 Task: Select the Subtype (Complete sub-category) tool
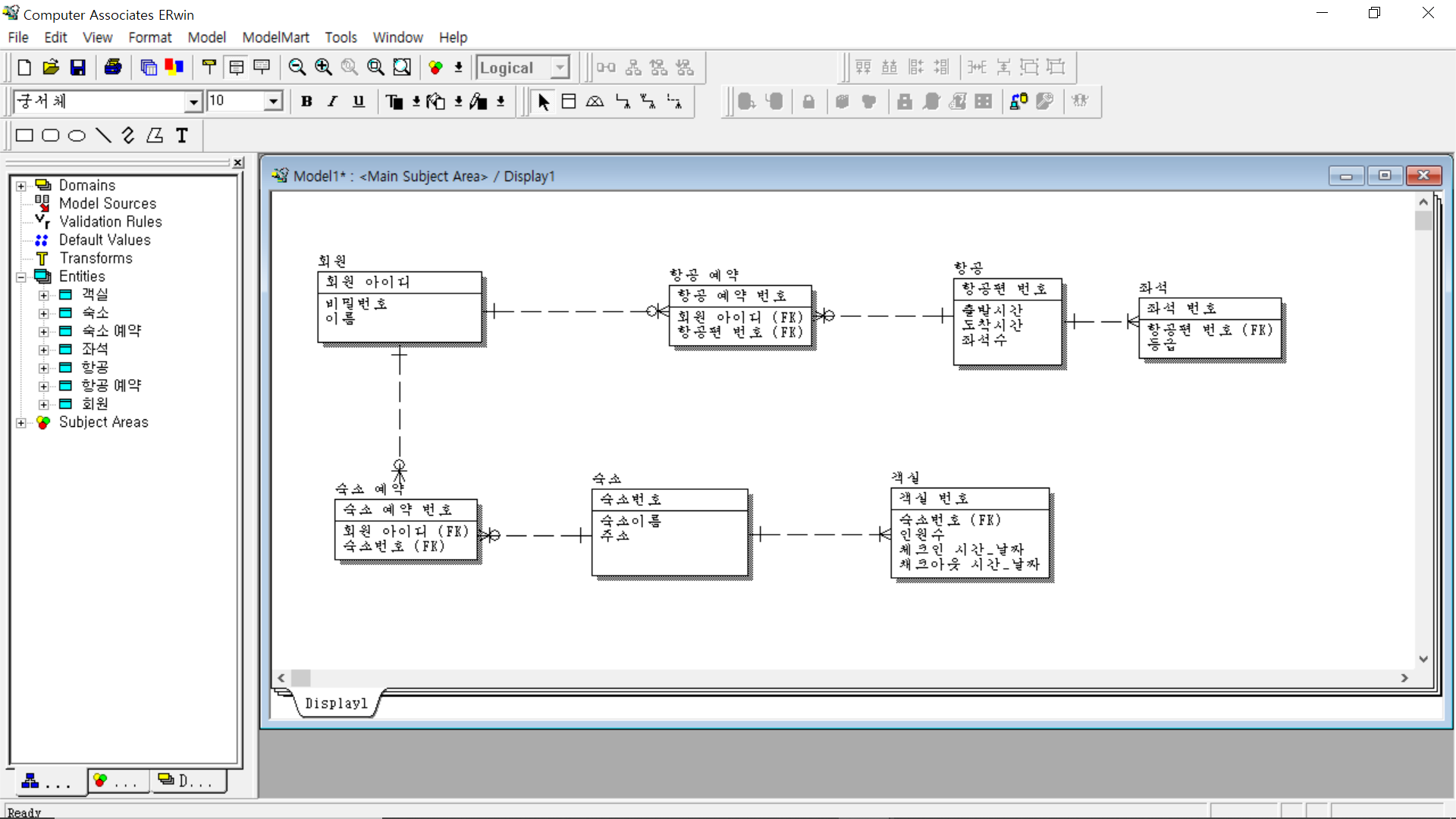click(x=595, y=102)
